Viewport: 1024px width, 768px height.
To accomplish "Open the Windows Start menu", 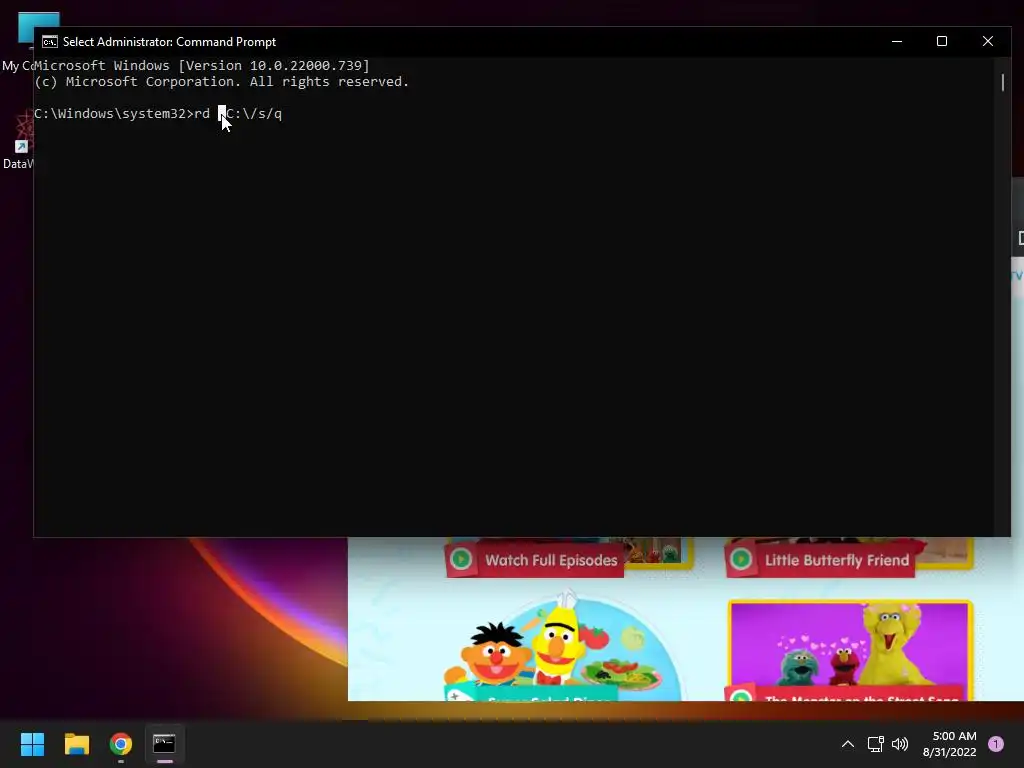I will click(32, 744).
